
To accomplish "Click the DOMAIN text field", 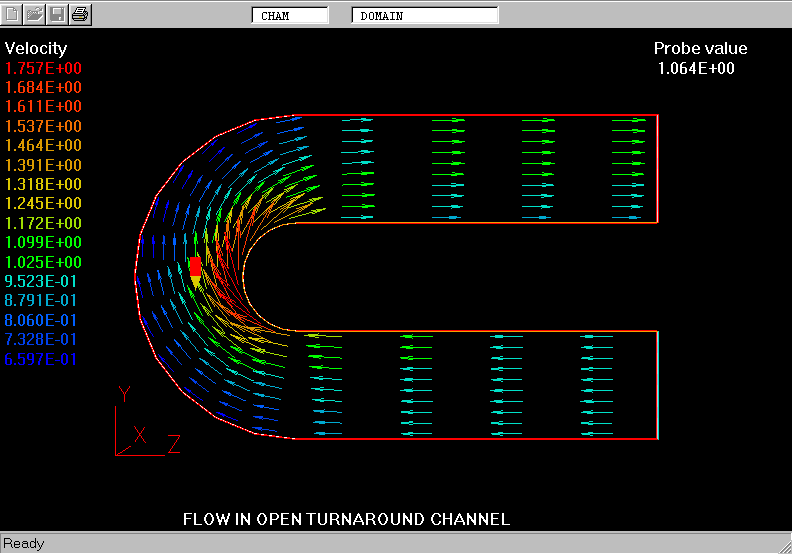I will (x=424, y=16).
